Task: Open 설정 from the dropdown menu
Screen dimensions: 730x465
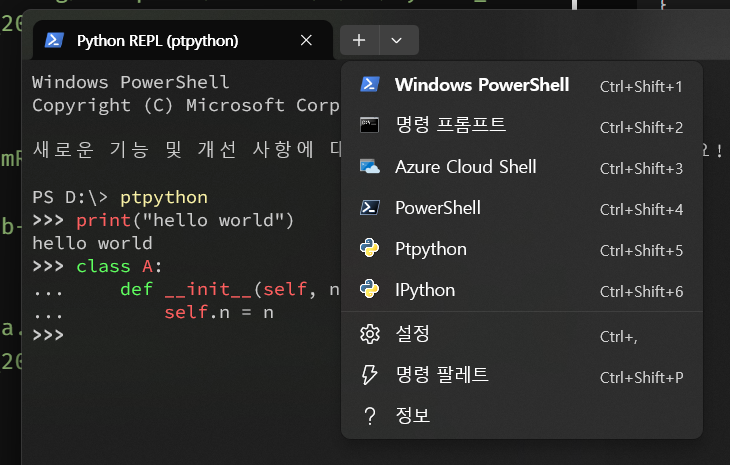Action: (521, 334)
